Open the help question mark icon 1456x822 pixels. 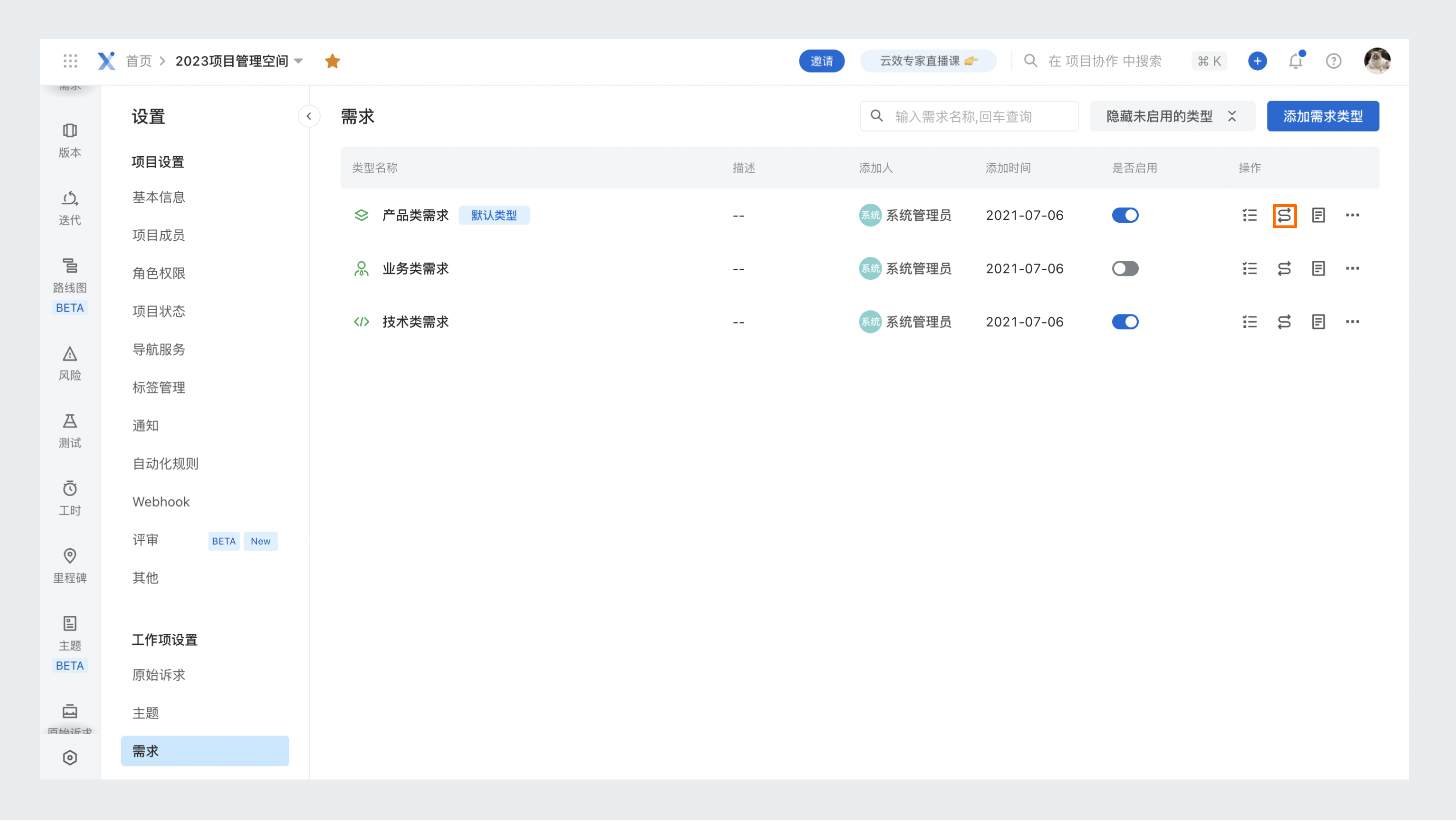coord(1333,61)
